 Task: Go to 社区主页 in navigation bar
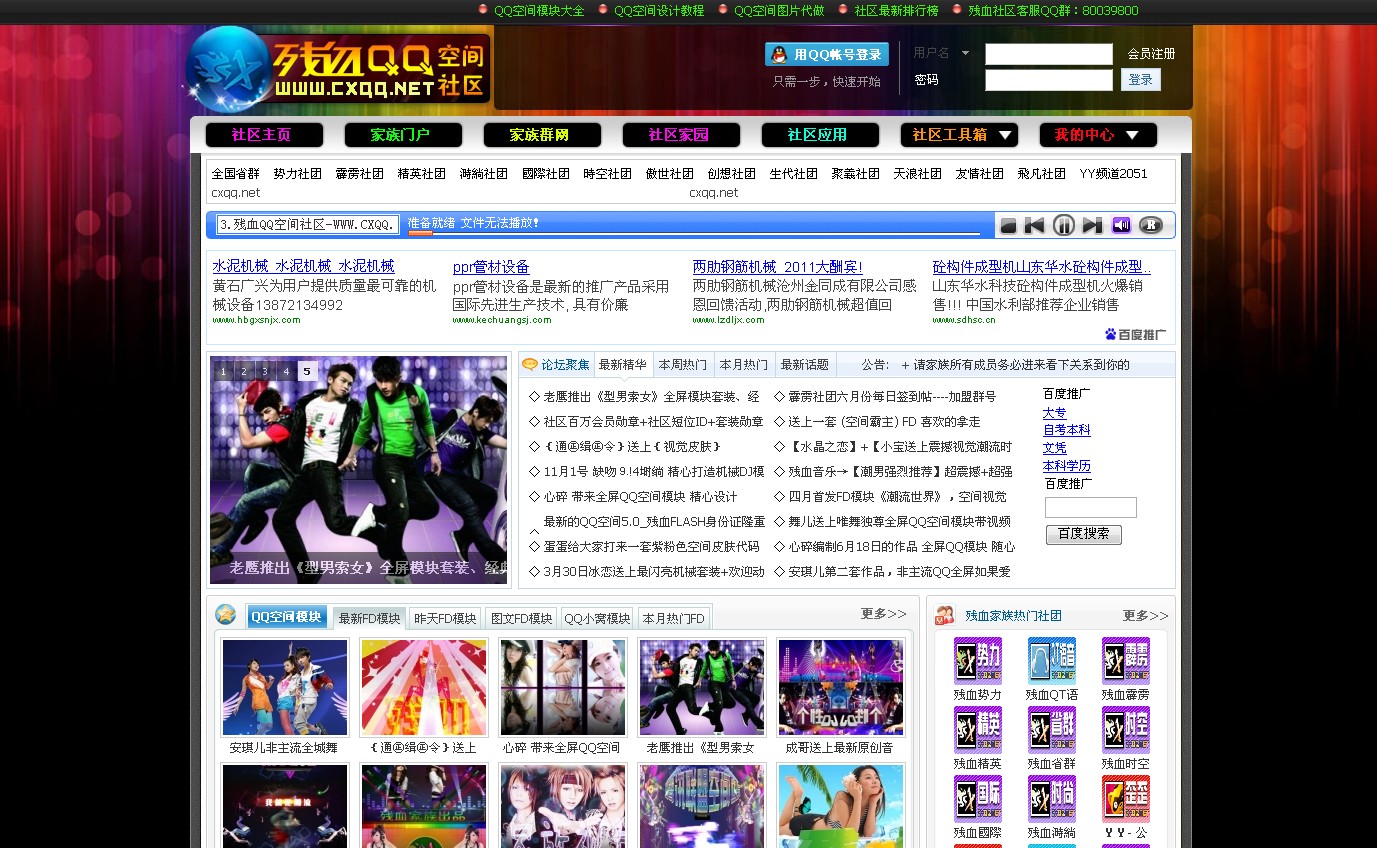264,135
